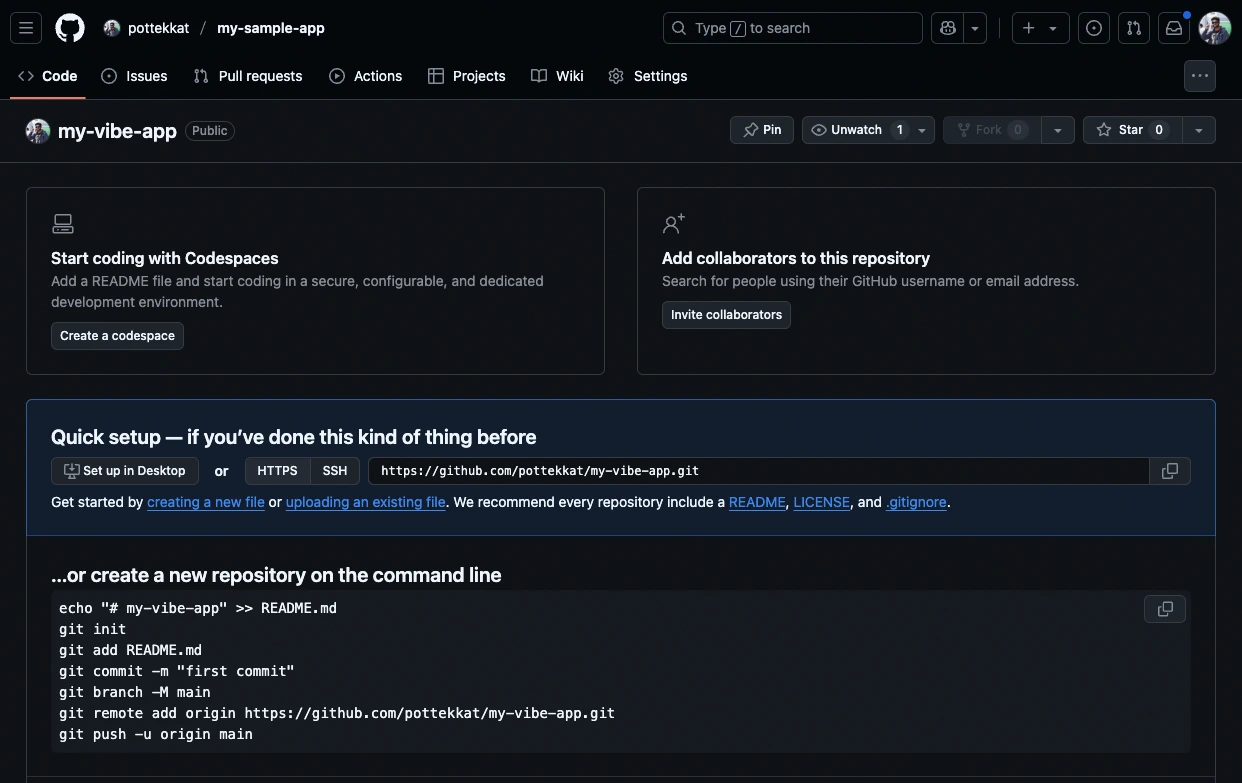Click the git commit -m "first commit" line
Viewport: 1242px width, 783px height.
177,671
